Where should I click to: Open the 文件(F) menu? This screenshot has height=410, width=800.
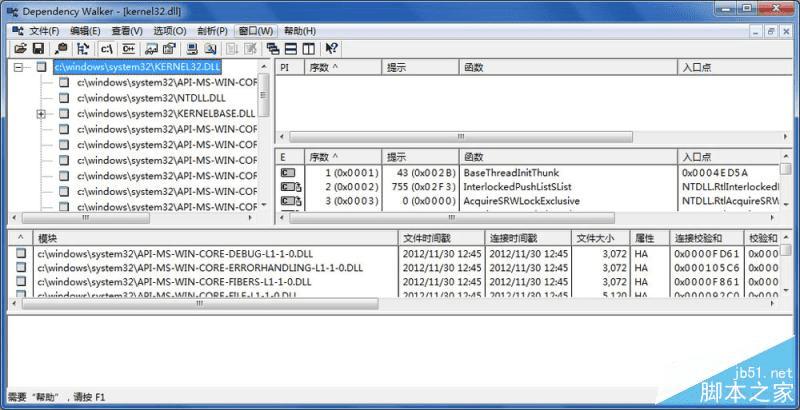click(44, 31)
